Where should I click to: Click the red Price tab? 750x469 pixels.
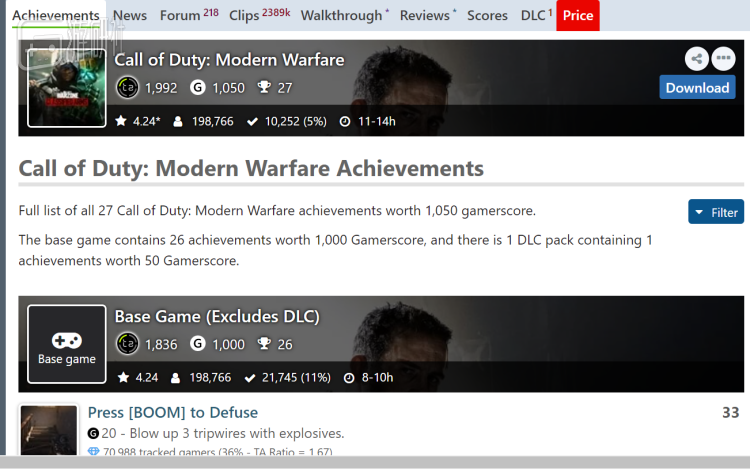[578, 15]
